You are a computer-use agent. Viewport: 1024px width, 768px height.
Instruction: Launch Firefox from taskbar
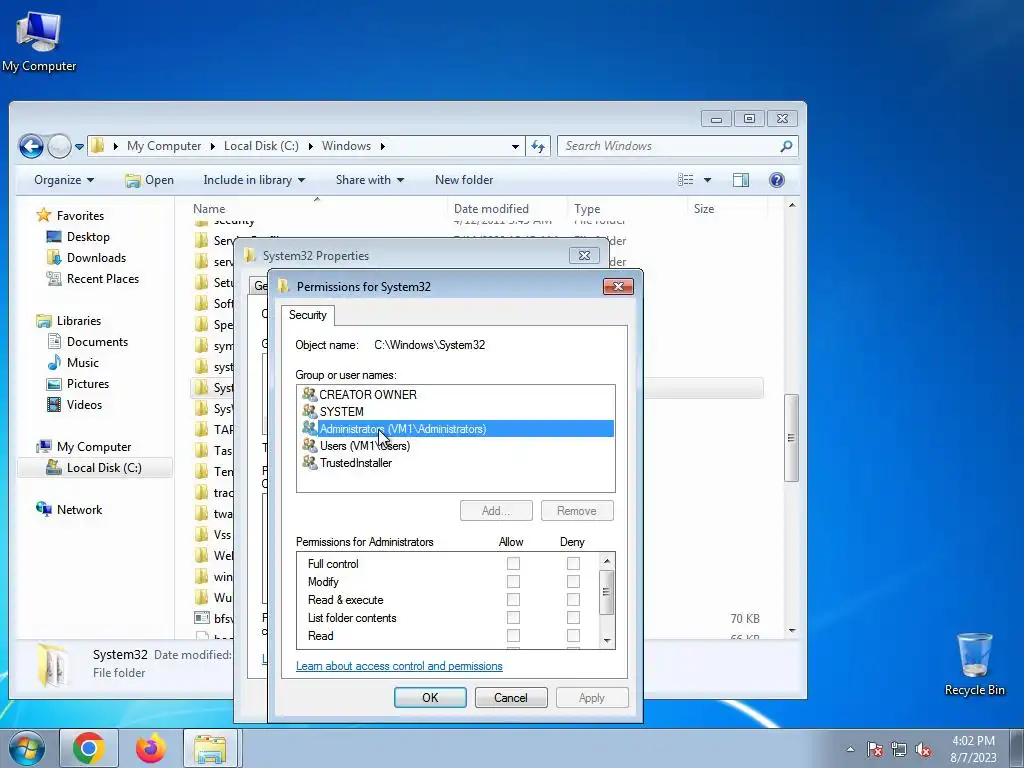click(151, 748)
